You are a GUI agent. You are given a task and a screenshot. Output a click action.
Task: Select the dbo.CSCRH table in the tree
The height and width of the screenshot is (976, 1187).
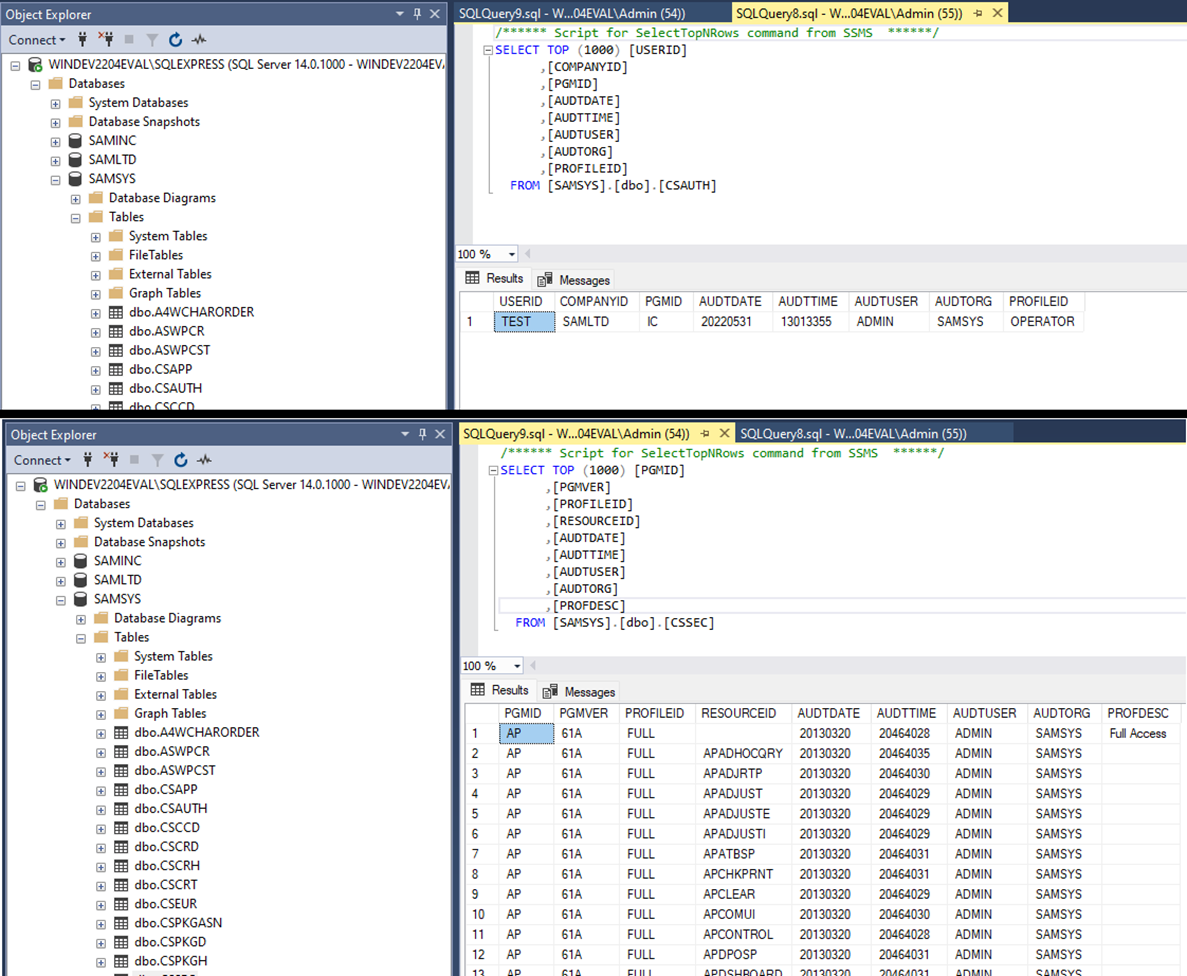[x=166, y=866]
